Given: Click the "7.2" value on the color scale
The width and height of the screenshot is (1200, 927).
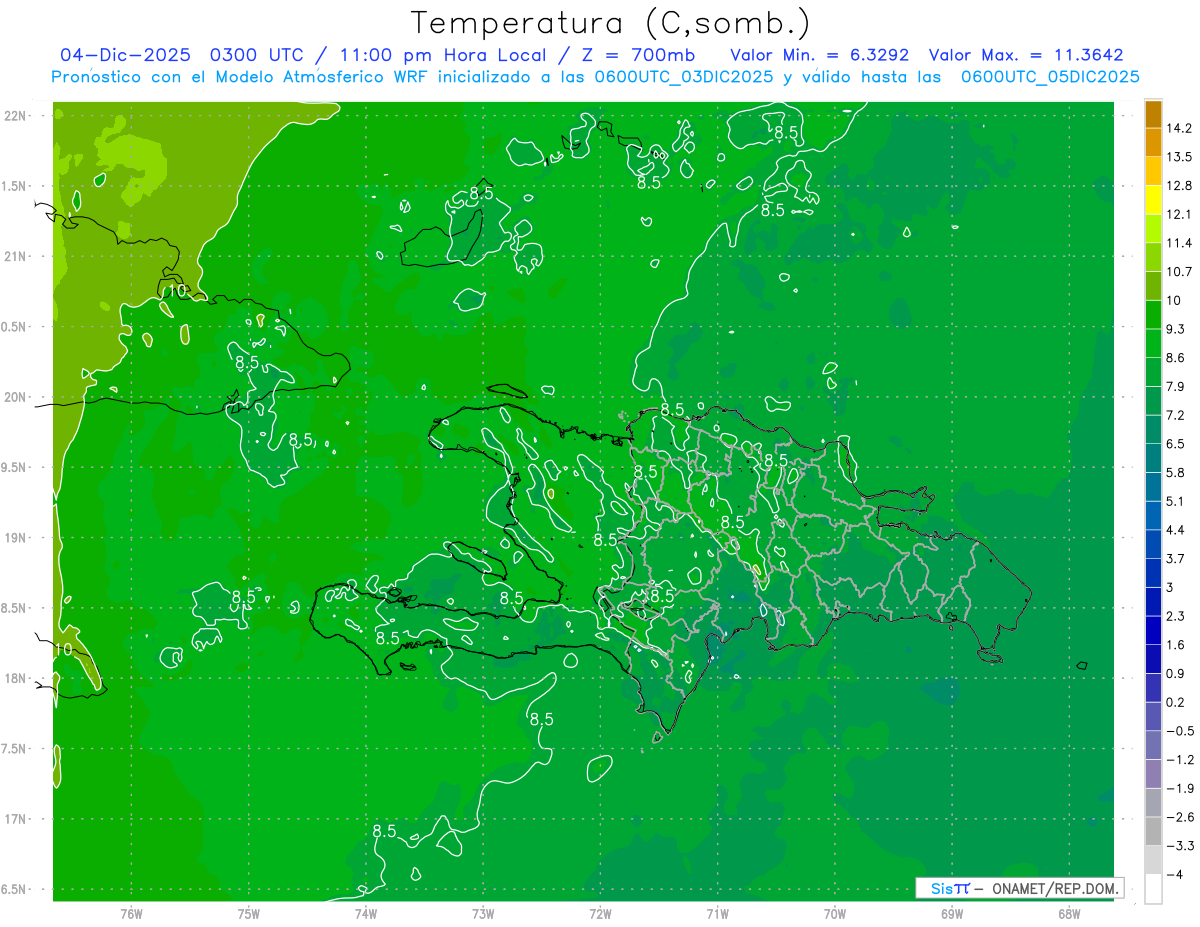Looking at the screenshot, I should tap(1175, 415).
